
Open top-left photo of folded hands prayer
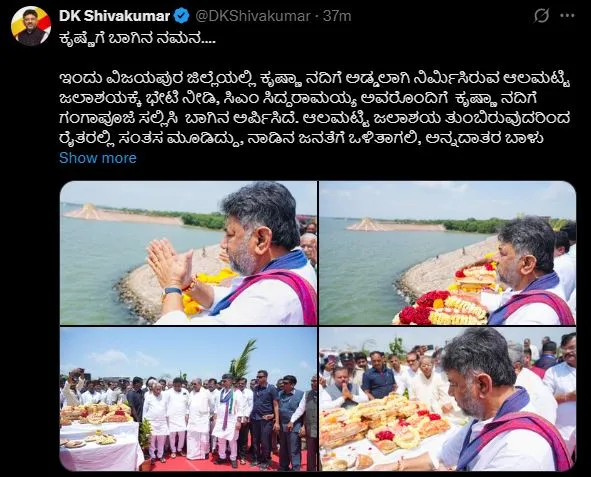pos(188,253)
